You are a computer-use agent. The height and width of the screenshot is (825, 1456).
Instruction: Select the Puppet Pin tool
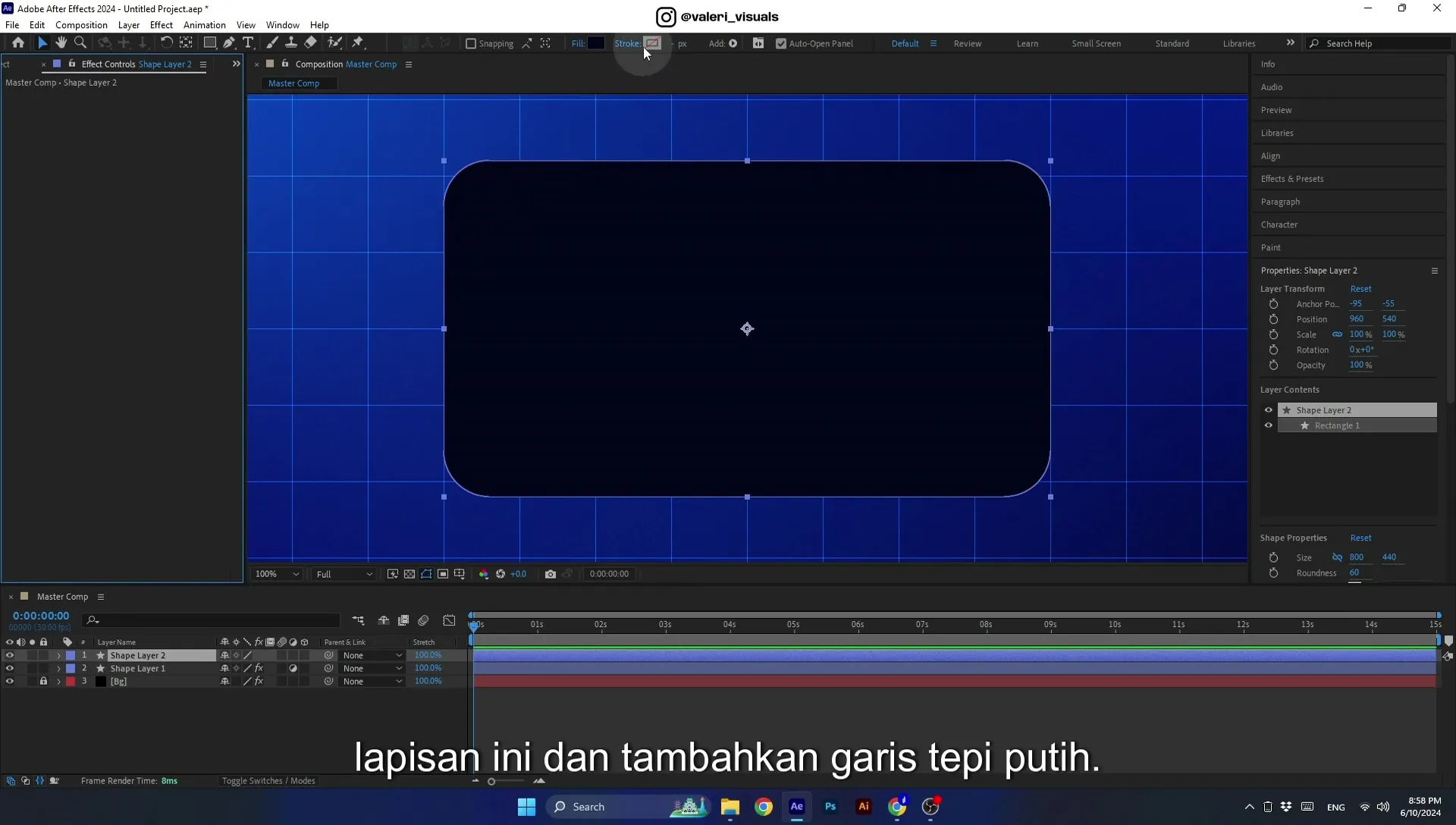358,43
